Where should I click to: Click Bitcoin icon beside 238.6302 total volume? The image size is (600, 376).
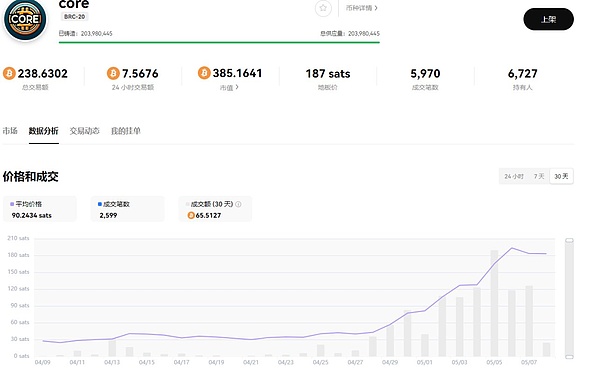pos(9,73)
